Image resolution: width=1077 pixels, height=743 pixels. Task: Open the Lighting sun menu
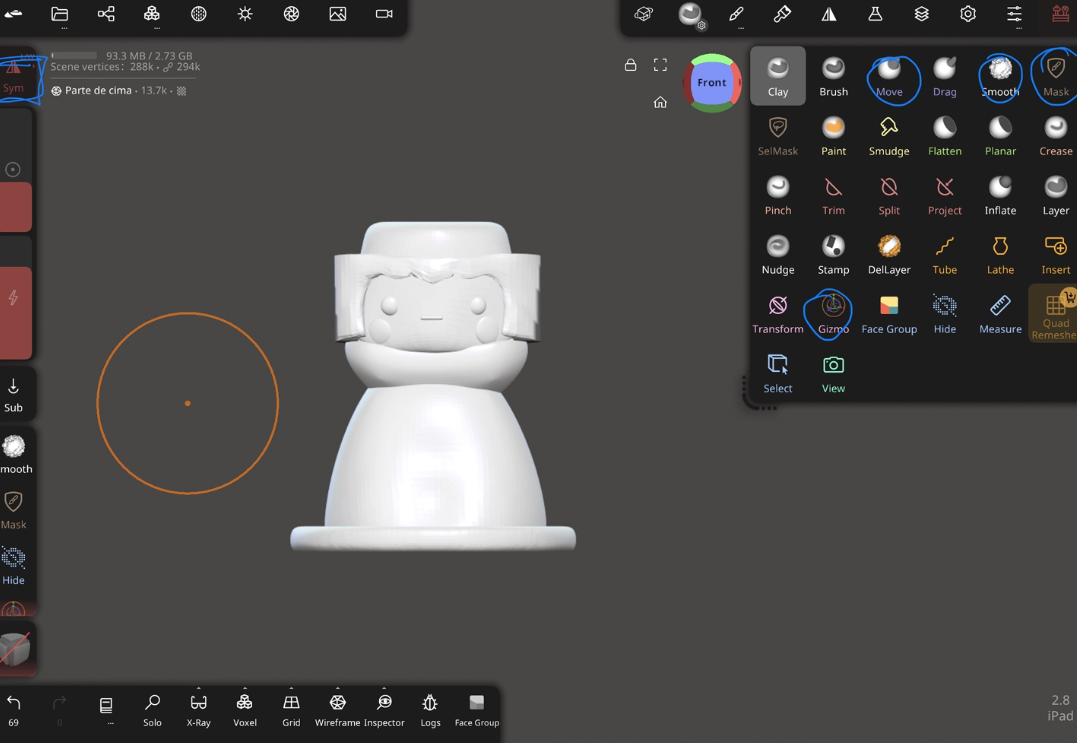245,14
